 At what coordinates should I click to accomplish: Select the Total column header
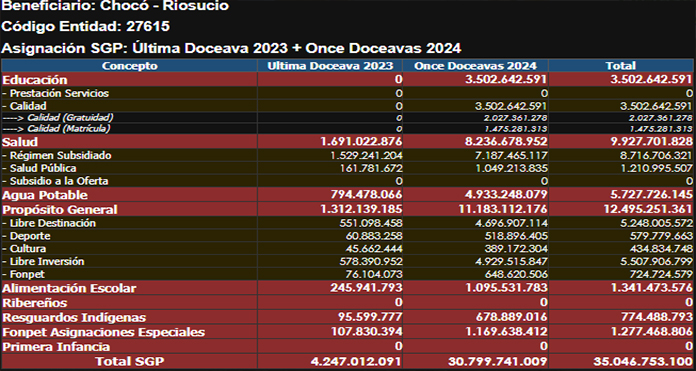tap(621, 66)
